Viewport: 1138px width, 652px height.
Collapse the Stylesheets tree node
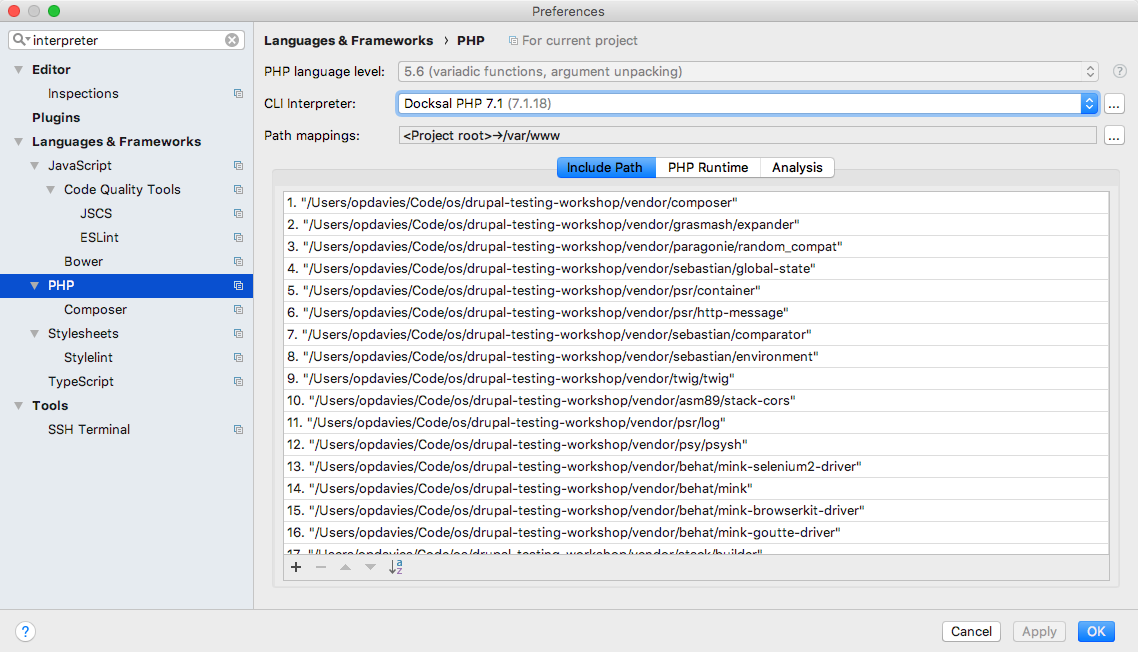tap(35, 334)
